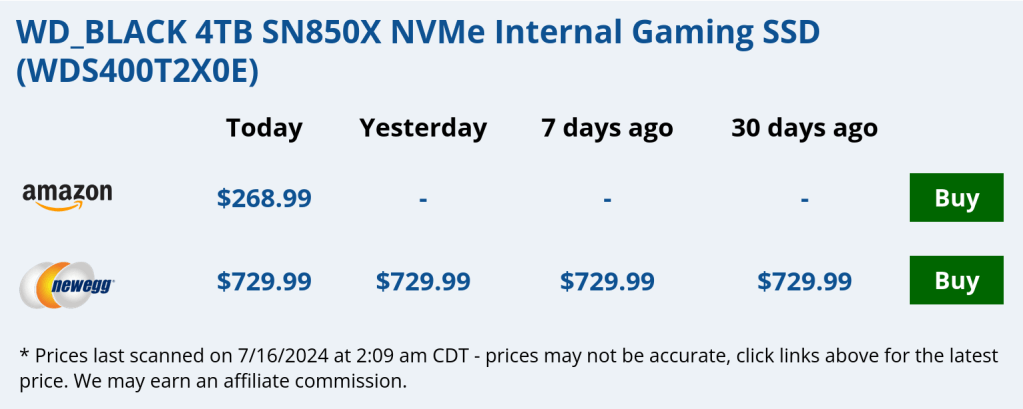Image resolution: width=1023 pixels, height=409 pixels.
Task: Click Newegg's price from 7 days ago
Action: pos(607,282)
